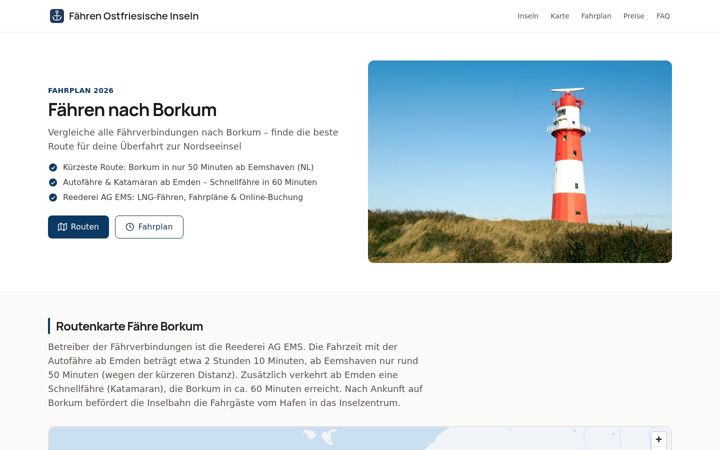Viewport: 720px width, 450px height.
Task: Click the outlined Fahrplan button
Action: (x=149, y=227)
